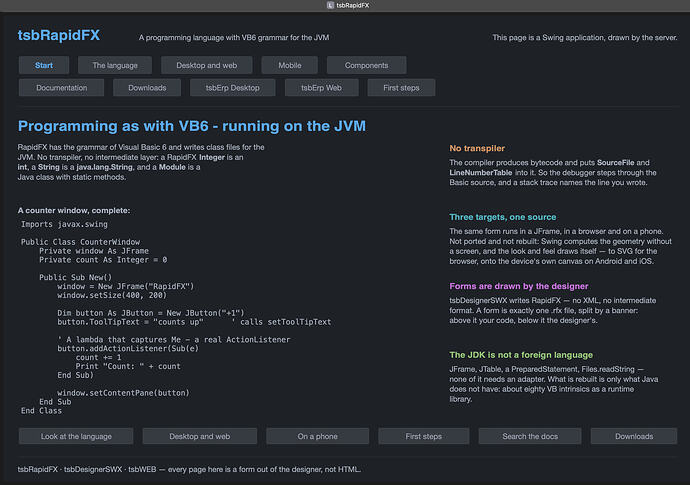This screenshot has width=690, height=485.
Task: Open the Desktop and web tab
Action: click(x=206, y=65)
